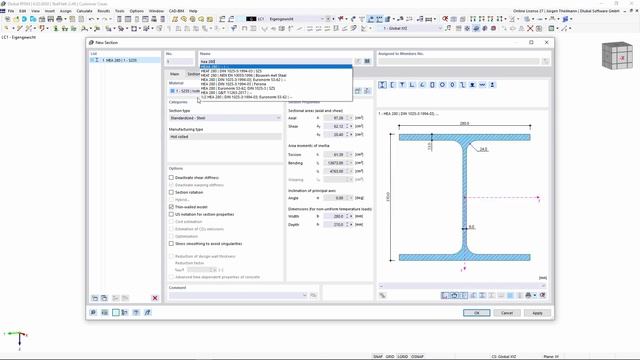Enable Deactivate shear stiffness checkbox
640x360 pixels.
tap(171, 178)
